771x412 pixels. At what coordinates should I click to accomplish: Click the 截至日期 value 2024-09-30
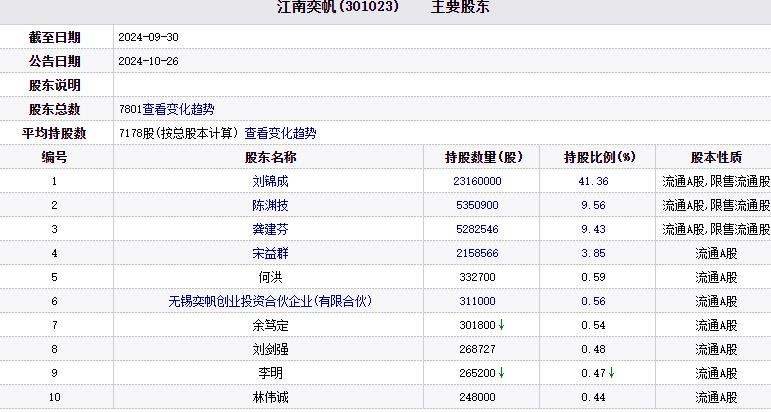(148, 37)
